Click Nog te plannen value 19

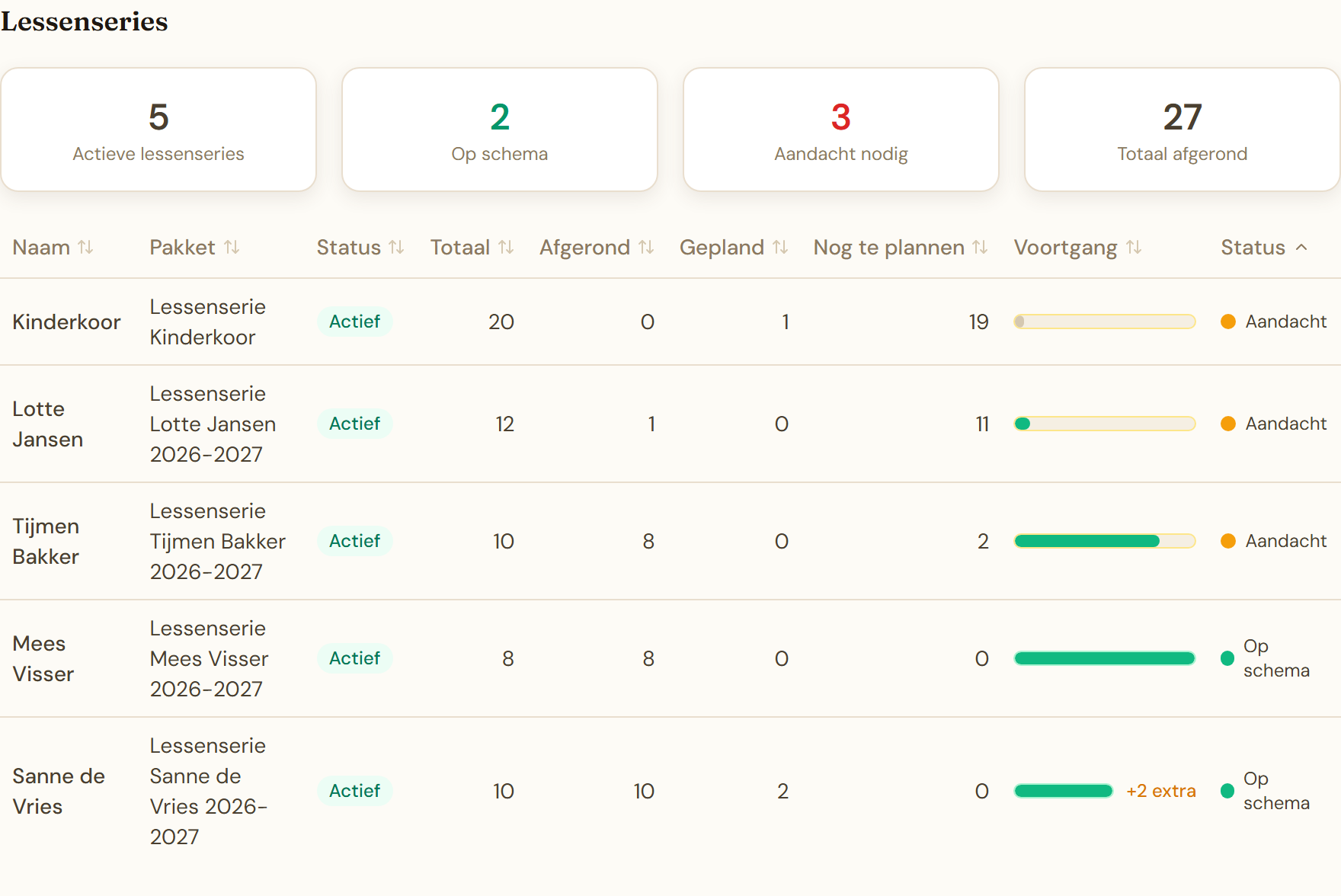click(x=979, y=322)
